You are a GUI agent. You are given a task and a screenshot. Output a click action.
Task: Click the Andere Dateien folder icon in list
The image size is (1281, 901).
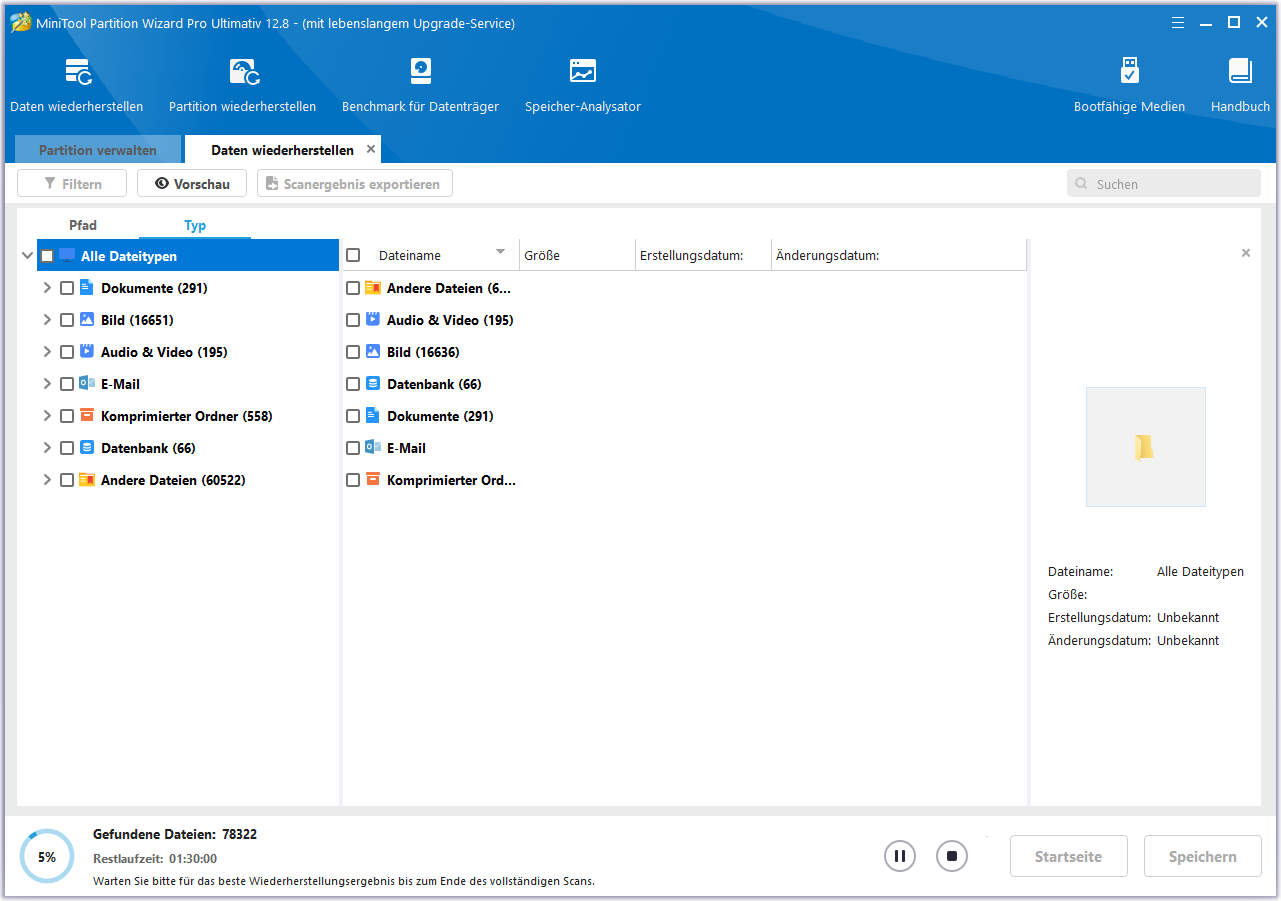pos(373,288)
